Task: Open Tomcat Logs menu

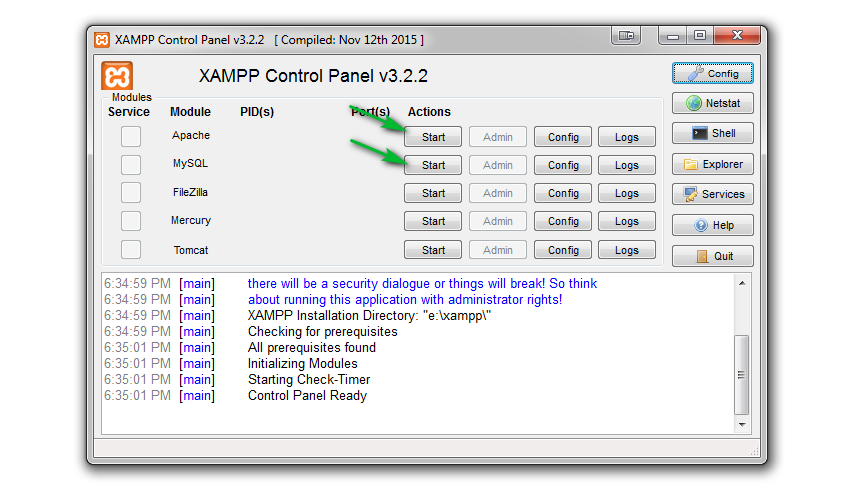Action: [x=627, y=250]
